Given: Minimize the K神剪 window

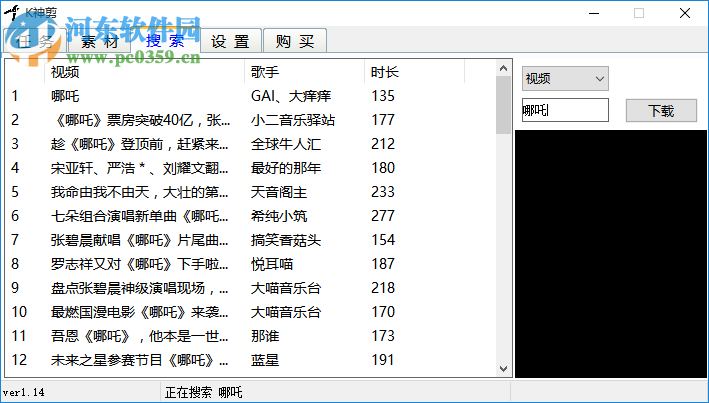Looking at the screenshot, I should click(594, 13).
